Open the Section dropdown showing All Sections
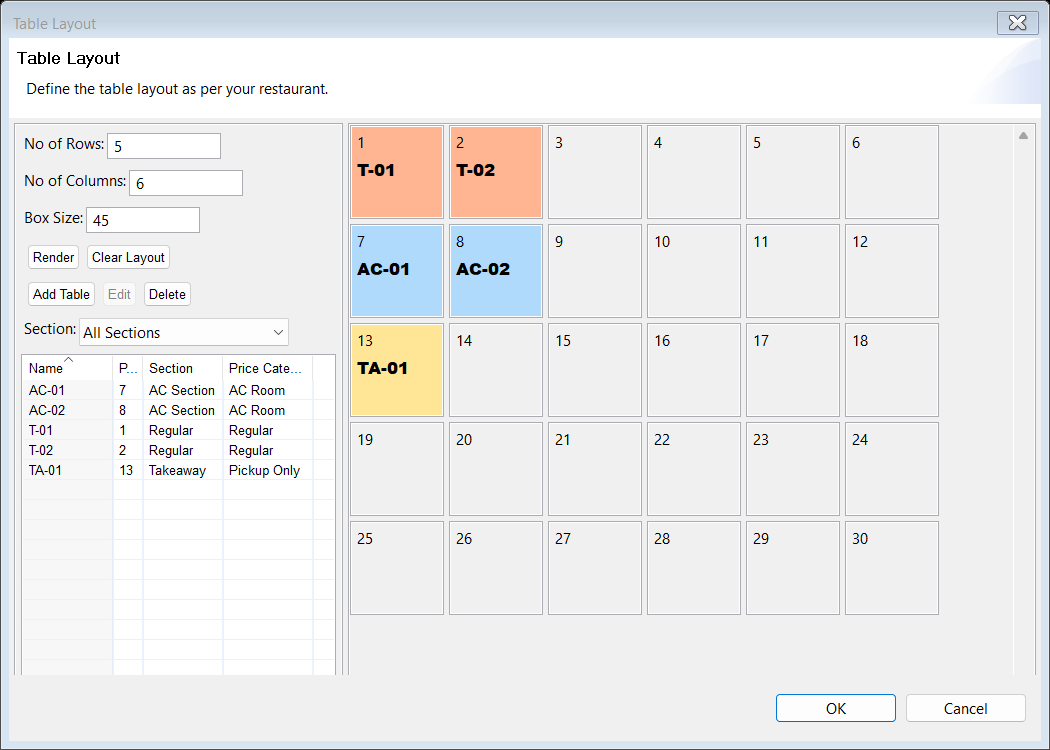 pos(183,332)
